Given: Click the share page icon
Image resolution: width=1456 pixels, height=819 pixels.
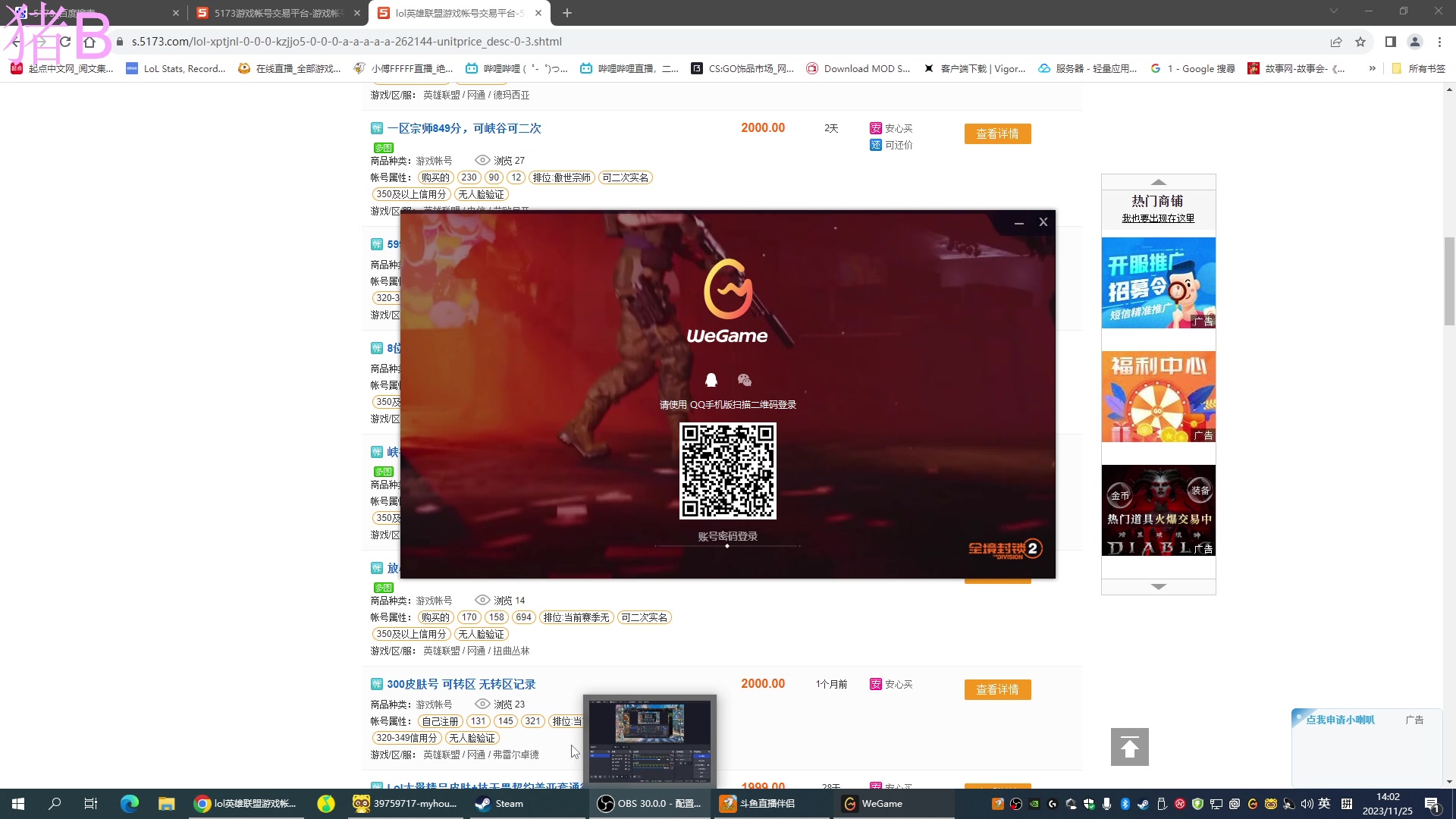Looking at the screenshot, I should pos(1336,42).
